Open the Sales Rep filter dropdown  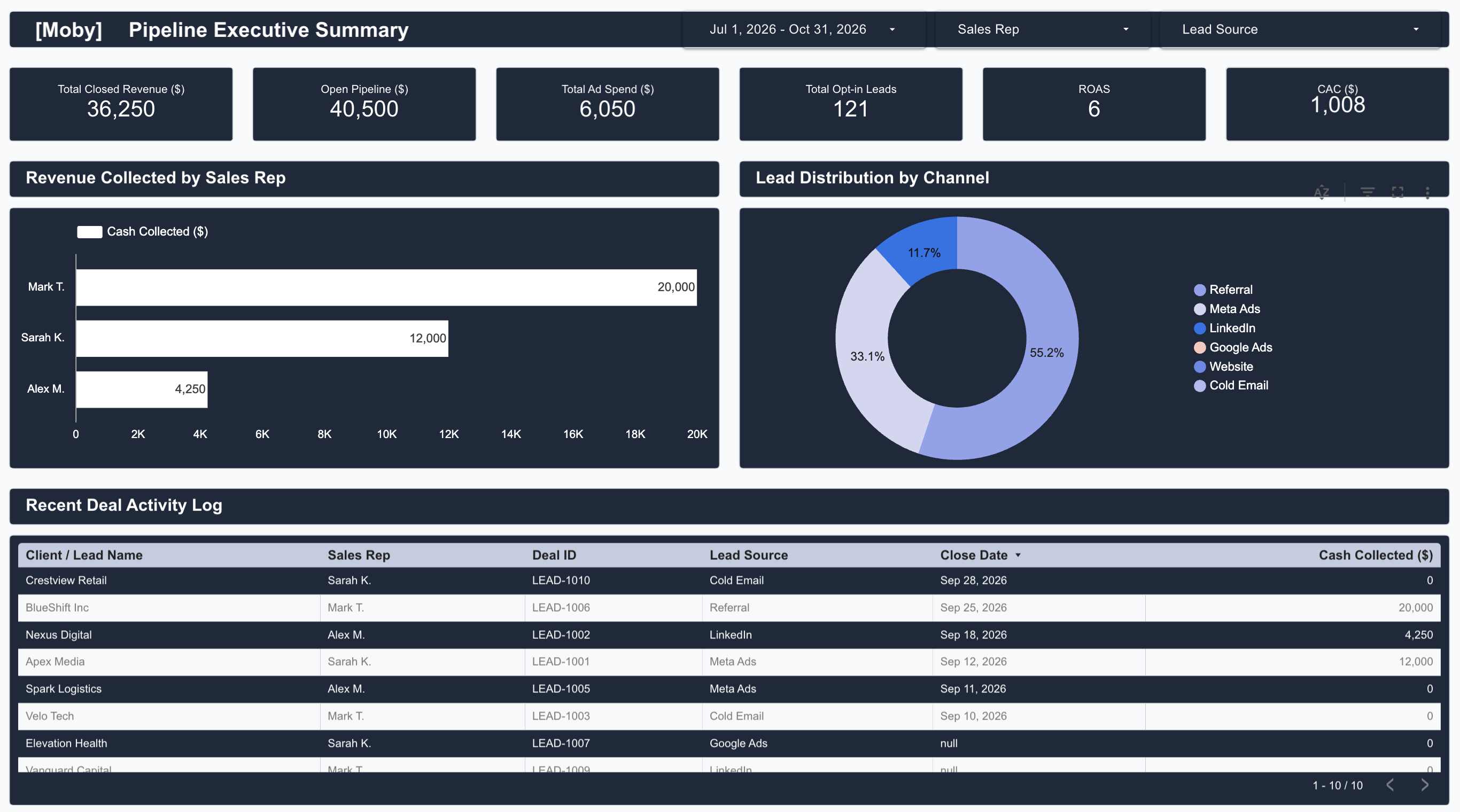[1042, 29]
